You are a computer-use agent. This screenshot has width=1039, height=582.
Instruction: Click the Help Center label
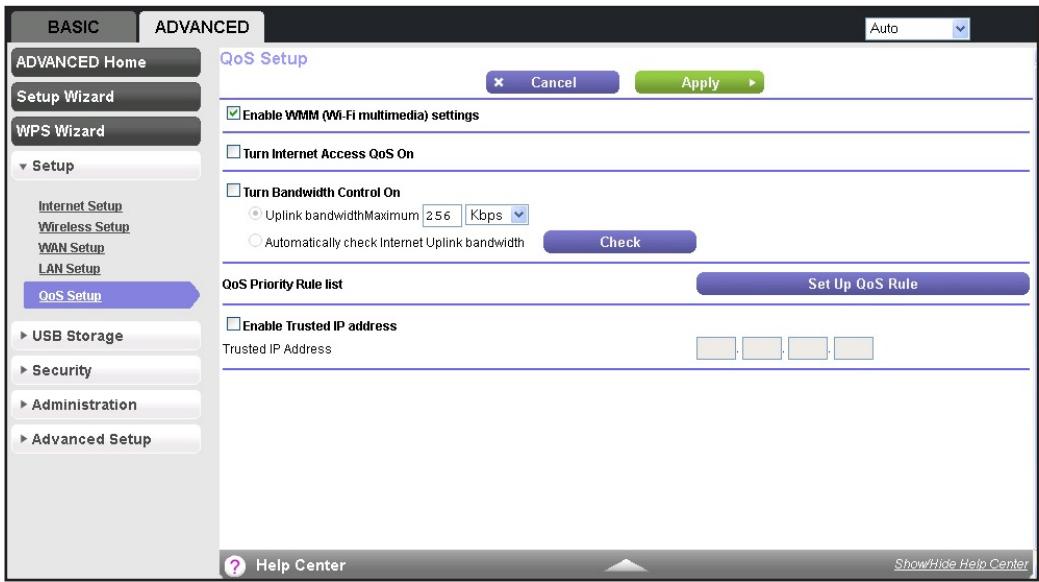coord(301,565)
